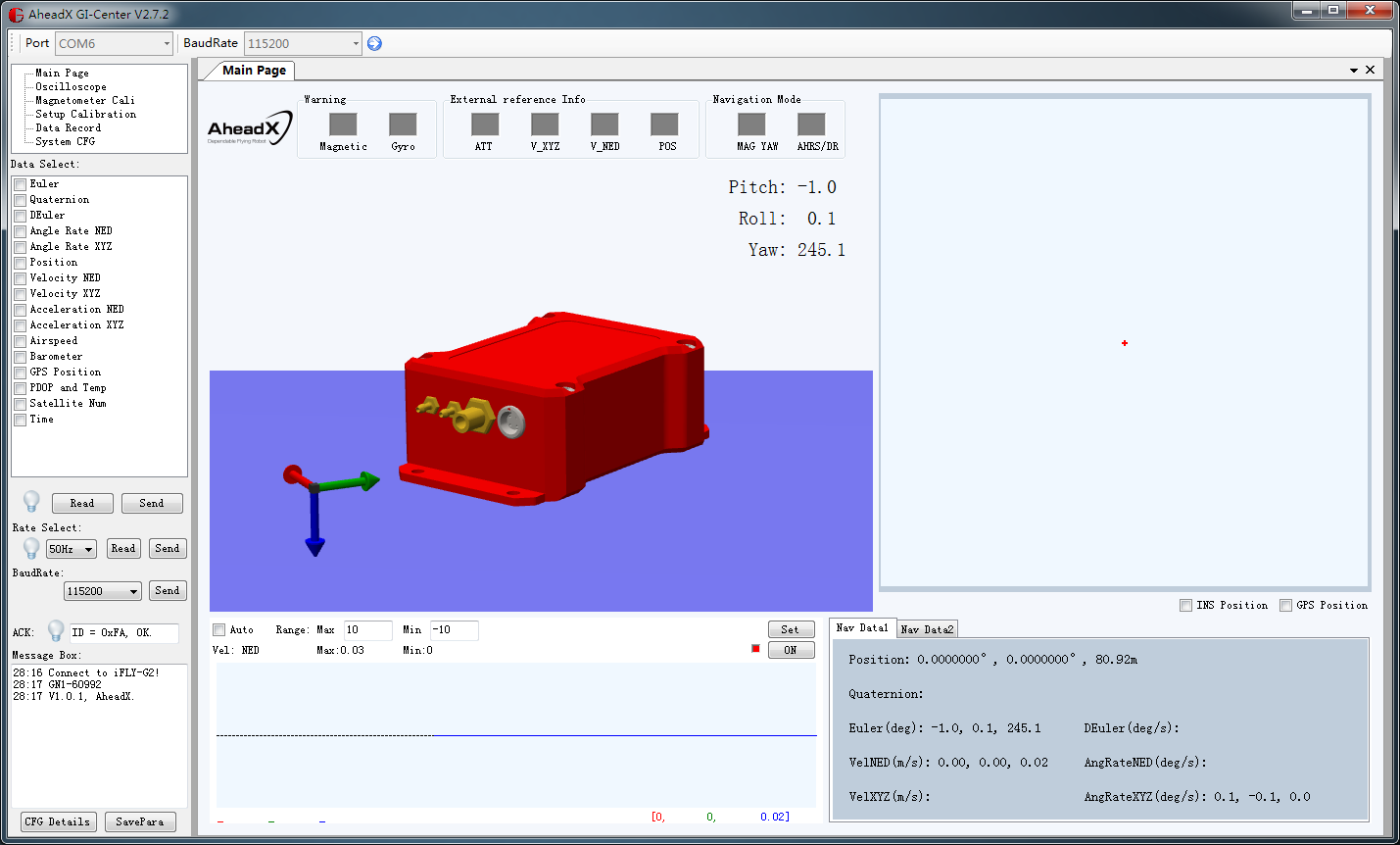Enable the Auto range checkbox
The width and height of the screenshot is (1400, 845).
pos(219,630)
